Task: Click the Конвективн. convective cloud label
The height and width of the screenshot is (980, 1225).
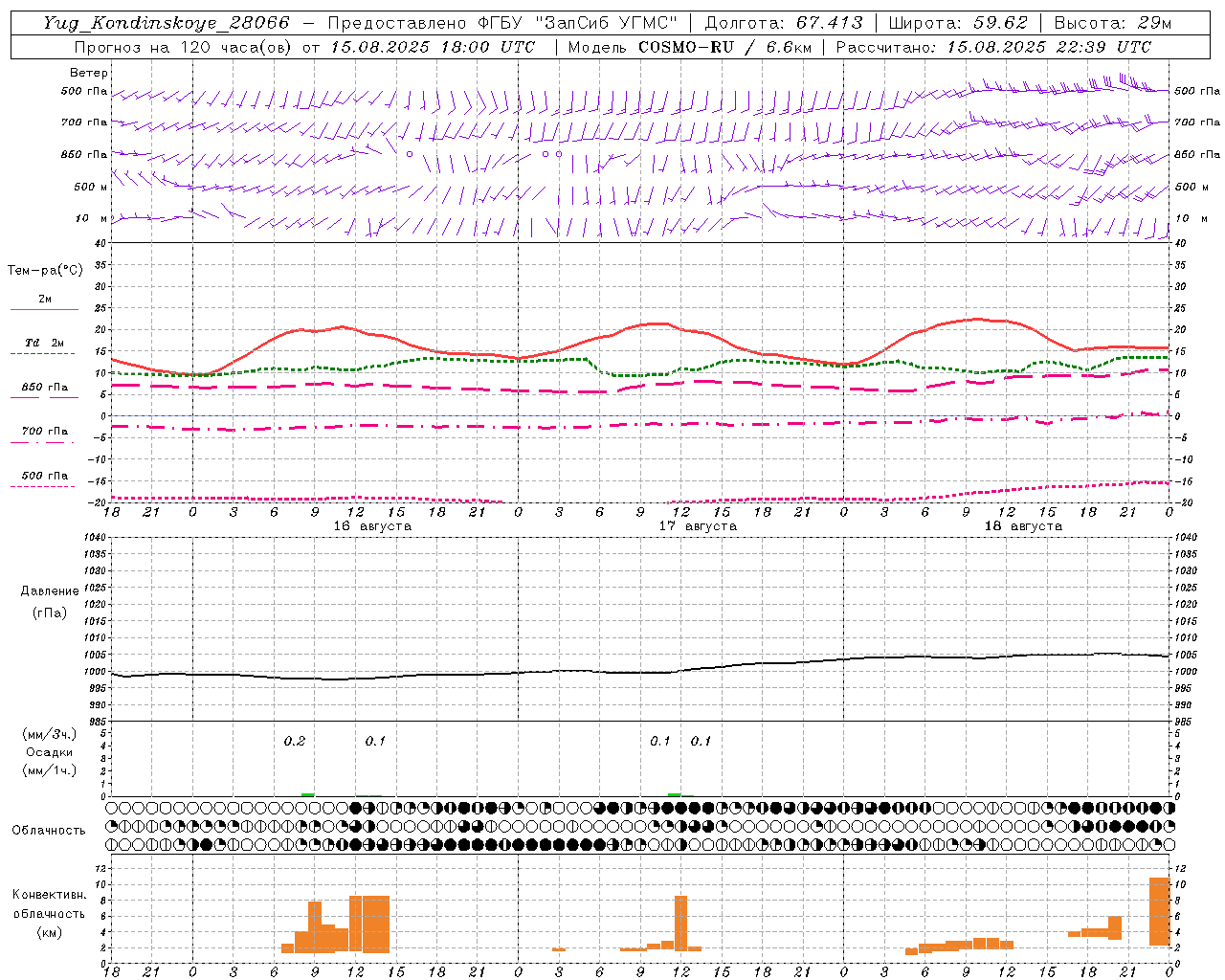Action: coord(50,895)
